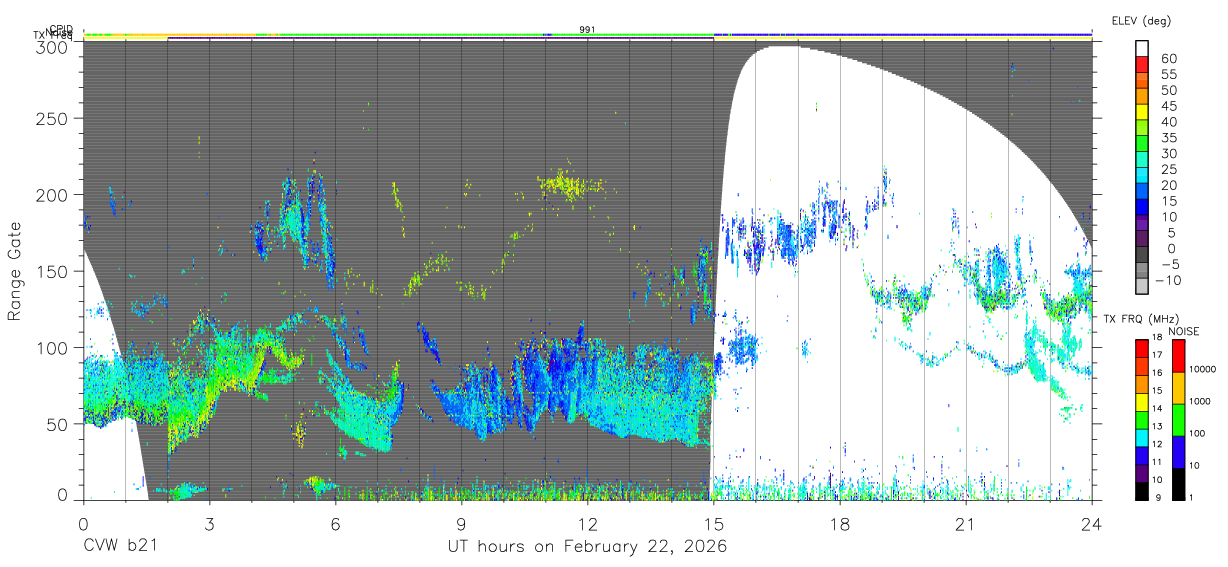
Task: Click the '300' tick label on the Range Gate axis
Action: click(x=53, y=47)
